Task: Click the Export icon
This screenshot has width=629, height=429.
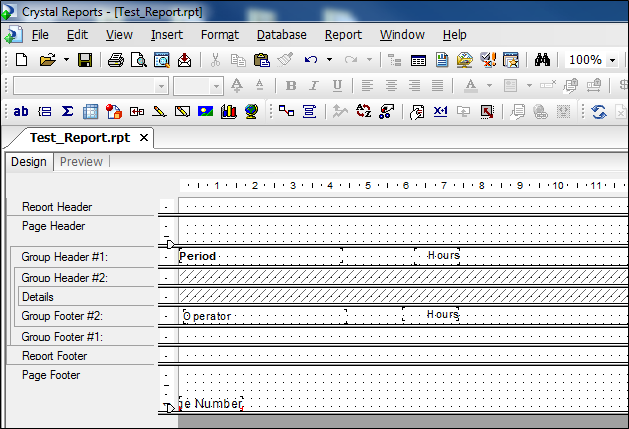Action: (184, 60)
